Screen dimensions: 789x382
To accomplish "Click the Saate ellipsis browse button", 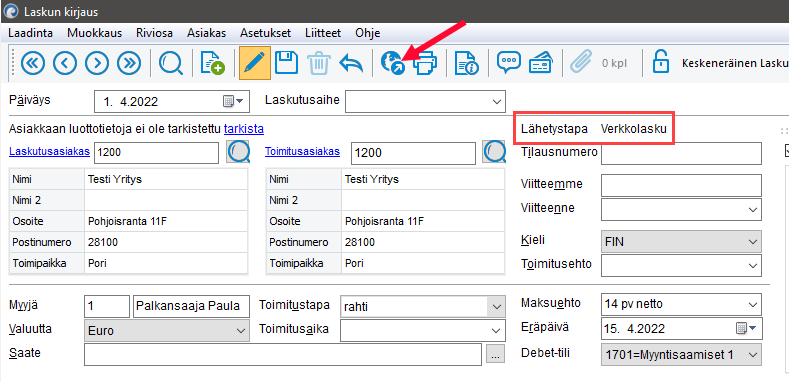I will coord(496,354).
